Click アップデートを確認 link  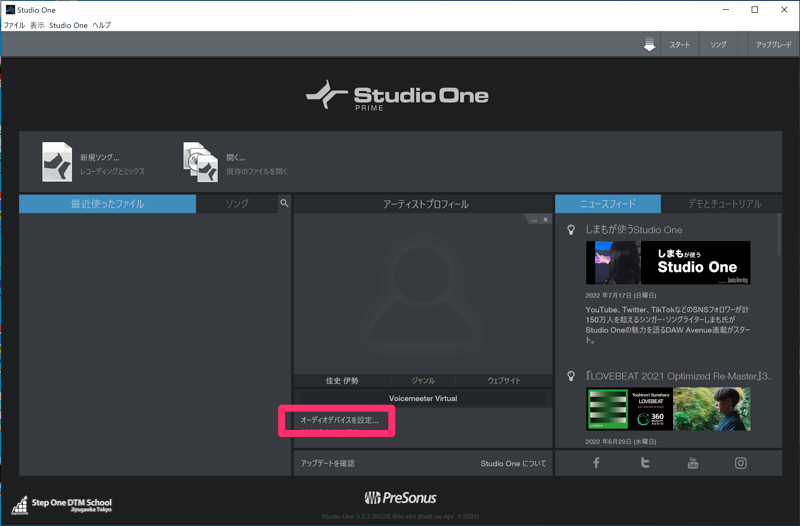point(328,463)
